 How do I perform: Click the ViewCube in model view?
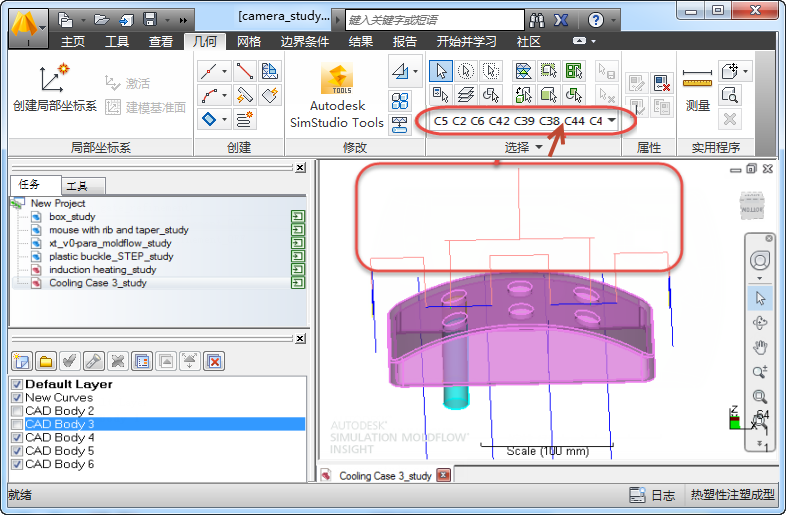point(752,205)
